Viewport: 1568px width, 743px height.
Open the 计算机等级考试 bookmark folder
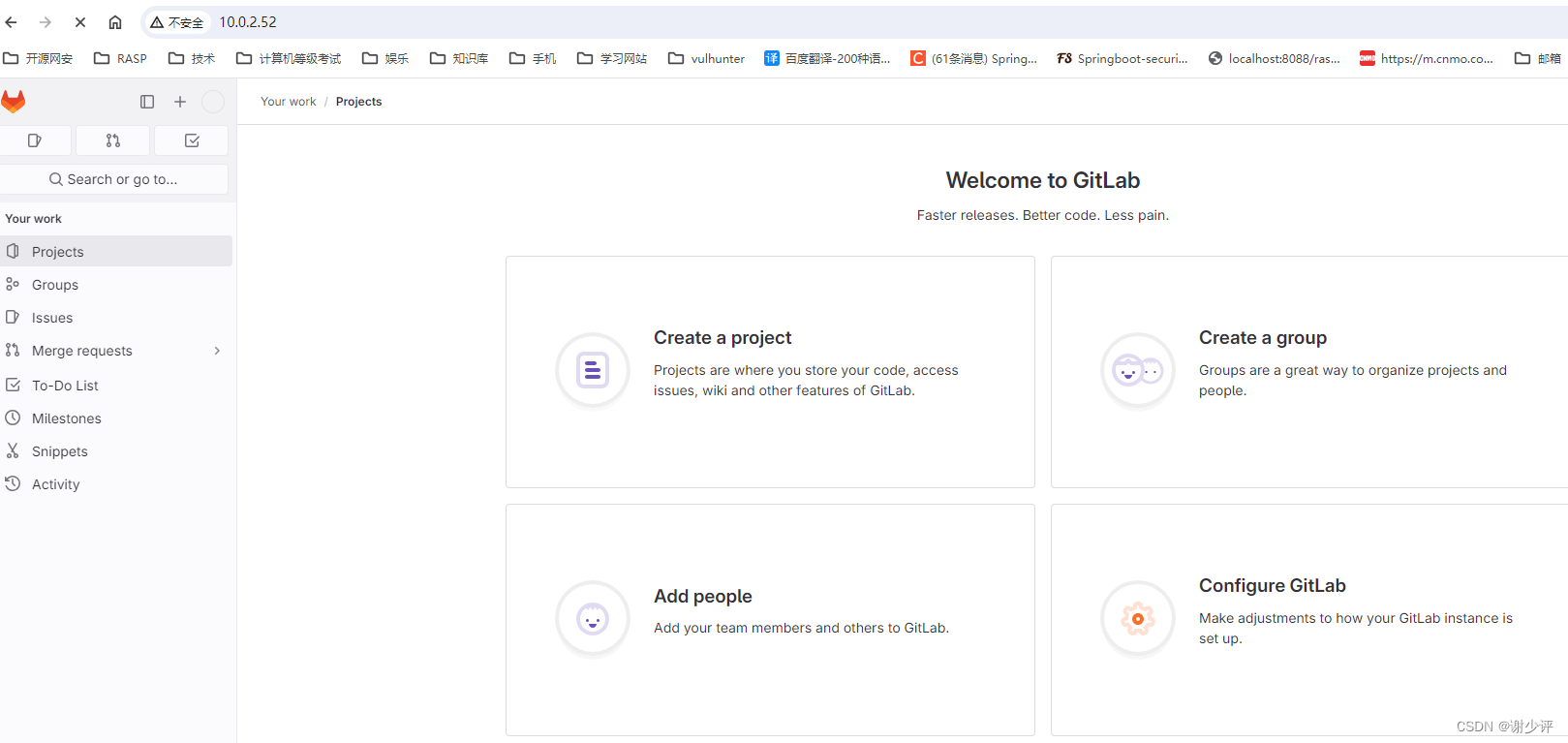pyautogui.click(x=289, y=58)
